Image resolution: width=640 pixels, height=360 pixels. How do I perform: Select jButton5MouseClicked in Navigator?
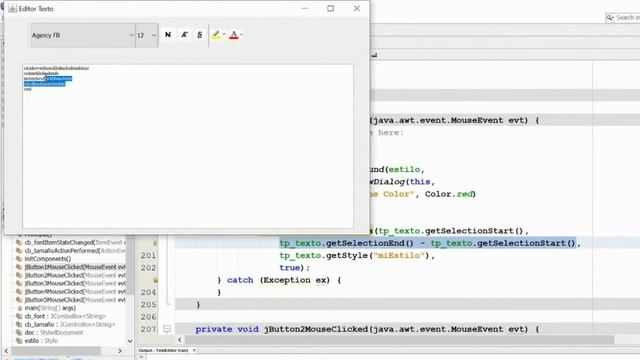(75, 300)
